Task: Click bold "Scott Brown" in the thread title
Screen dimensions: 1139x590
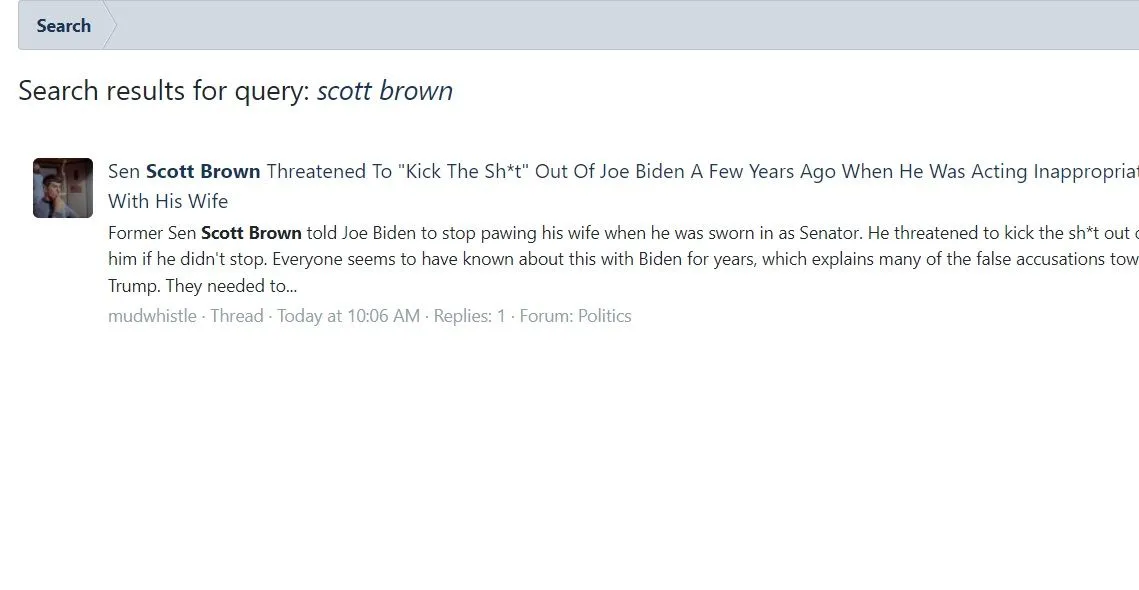Action: point(203,172)
